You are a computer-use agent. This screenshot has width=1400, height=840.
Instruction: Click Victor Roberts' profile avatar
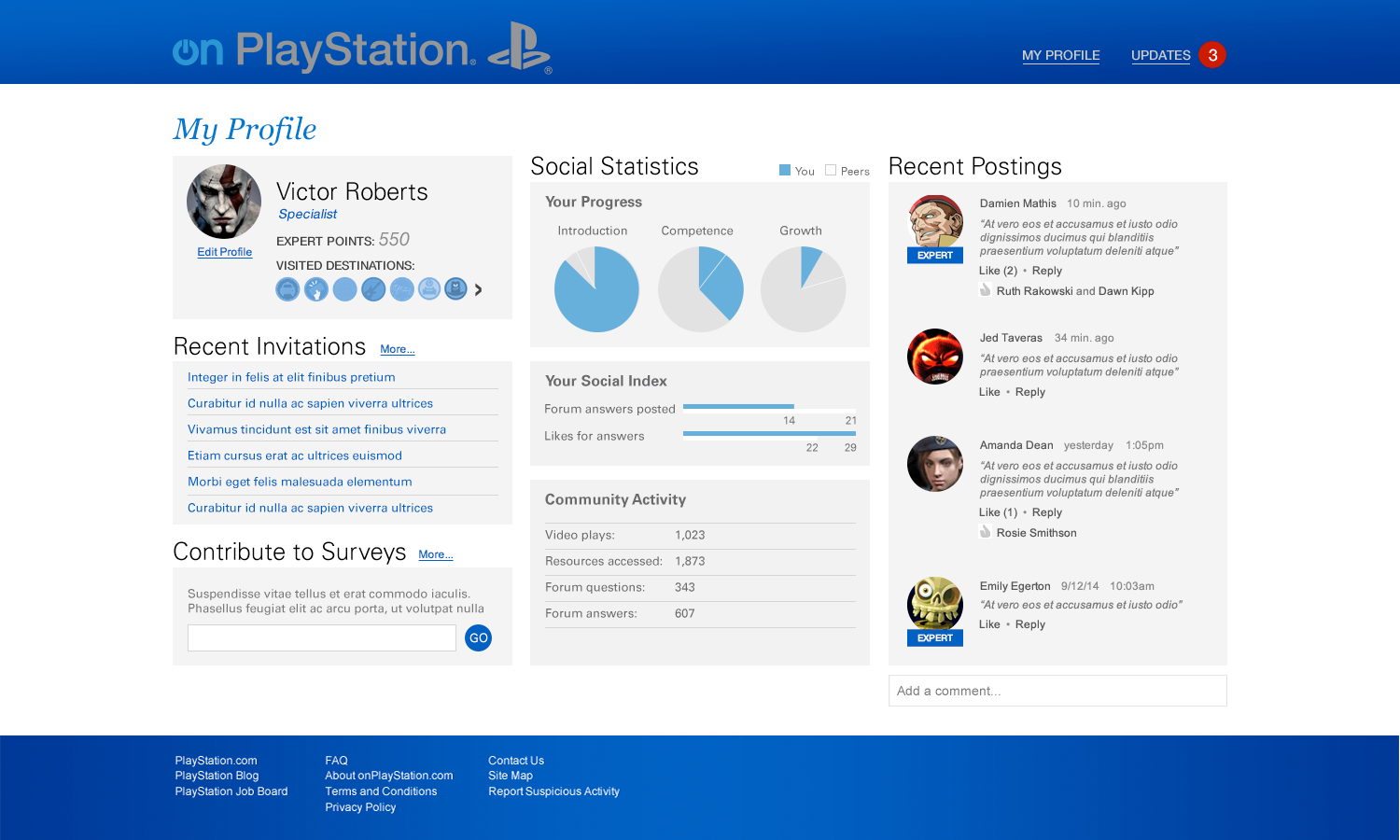(x=224, y=202)
